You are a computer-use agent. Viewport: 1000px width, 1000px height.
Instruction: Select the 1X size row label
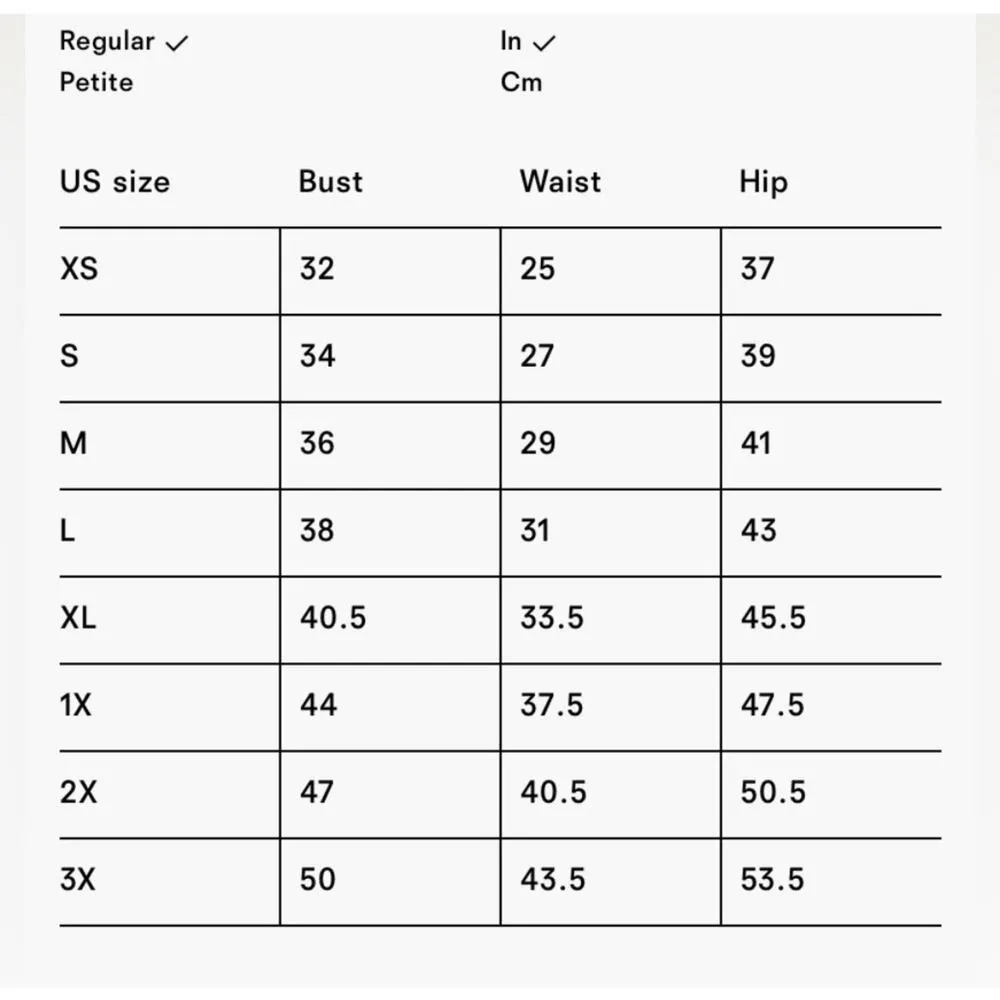76,705
